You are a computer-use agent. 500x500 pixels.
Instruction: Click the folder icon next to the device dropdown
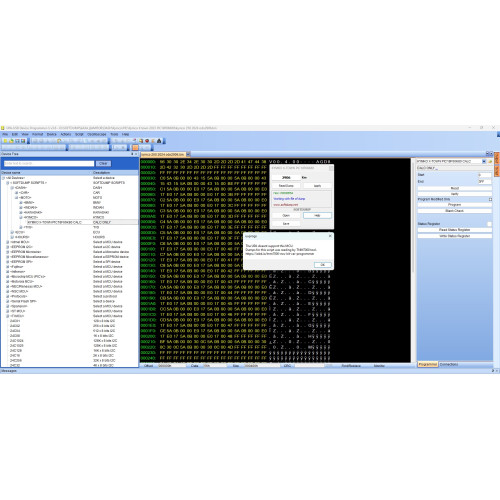pyautogui.click(x=490, y=161)
